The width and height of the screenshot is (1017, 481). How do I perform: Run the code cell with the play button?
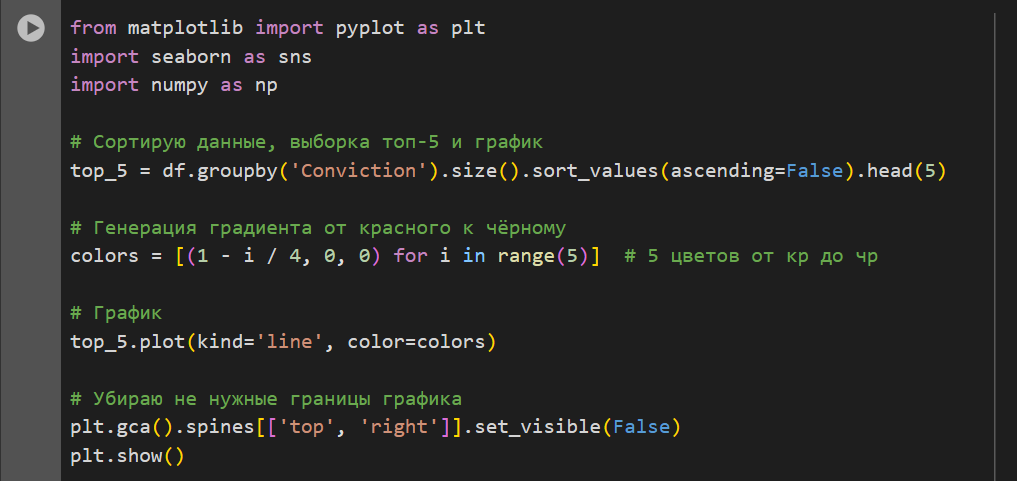tap(31, 29)
